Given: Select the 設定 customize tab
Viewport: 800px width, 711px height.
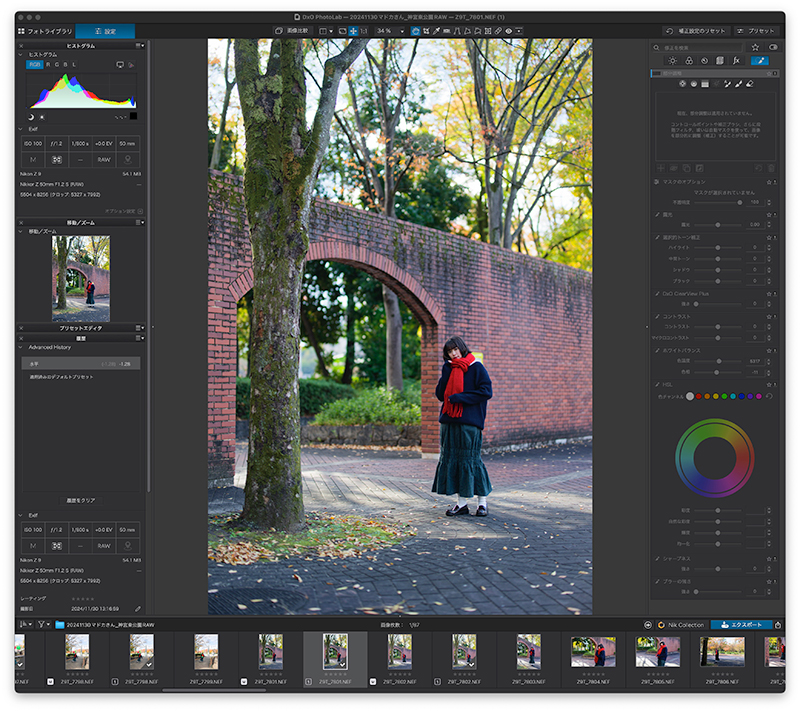Looking at the screenshot, I should [105, 31].
